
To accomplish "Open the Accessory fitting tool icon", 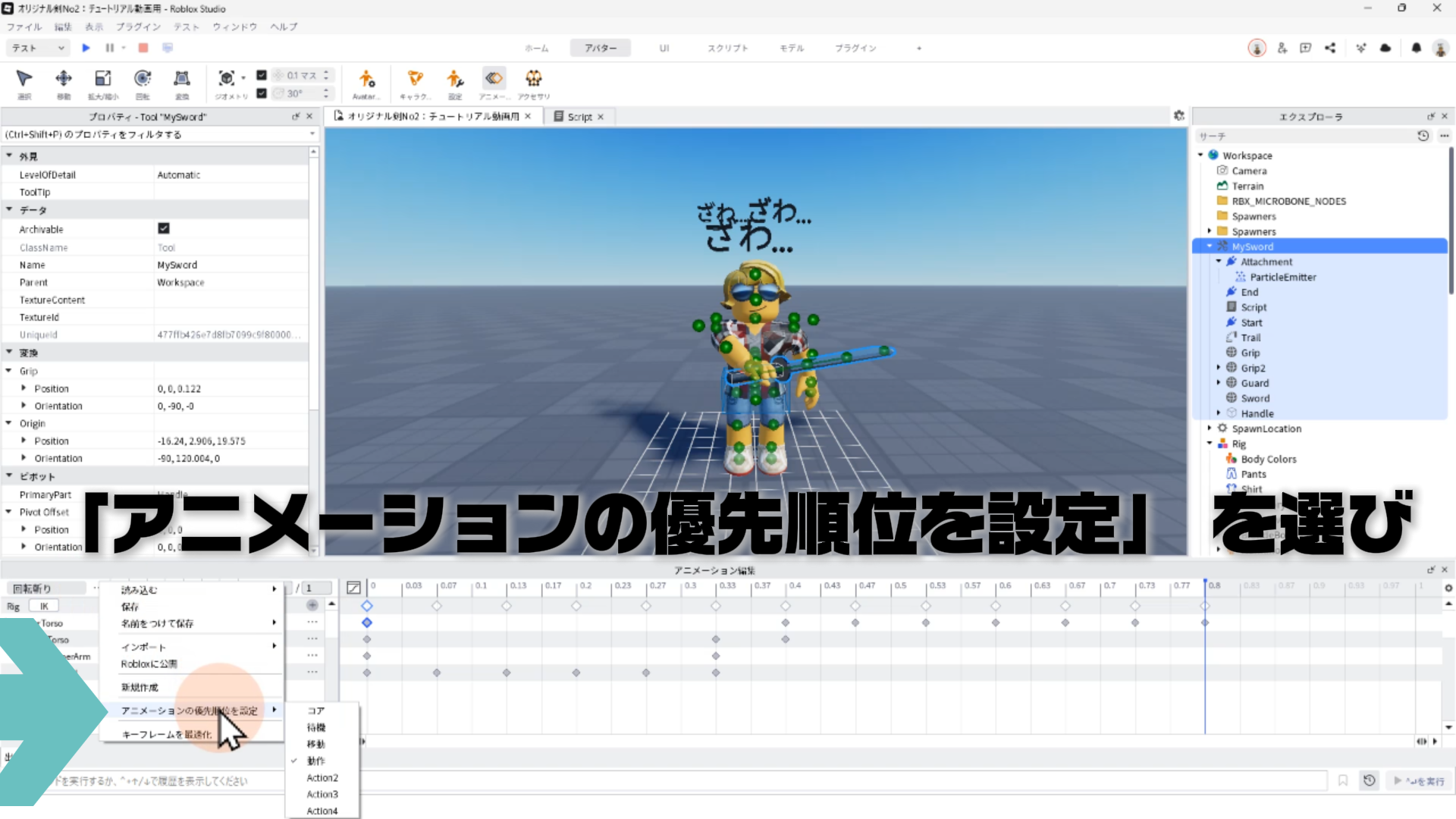I will (x=534, y=79).
